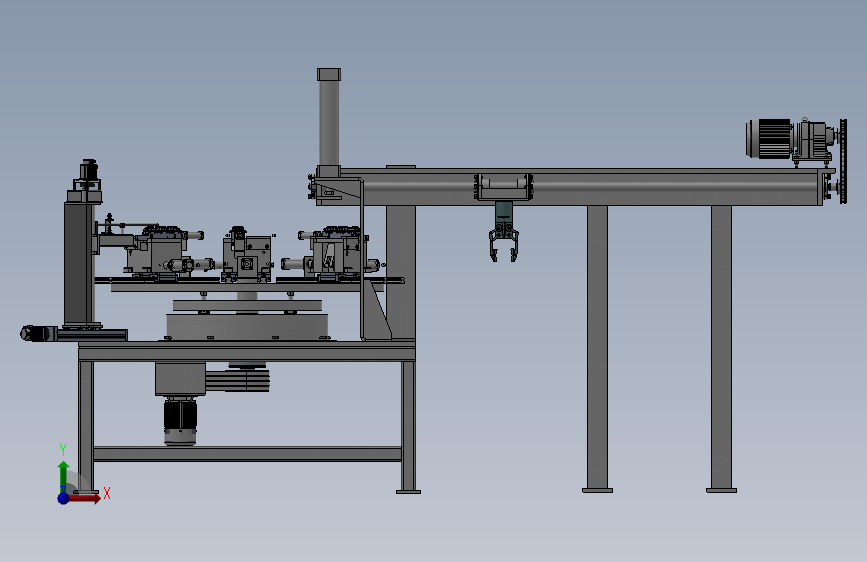
Task: Click the blue Z axis ball of the triad
Action: pyautogui.click(x=63, y=498)
